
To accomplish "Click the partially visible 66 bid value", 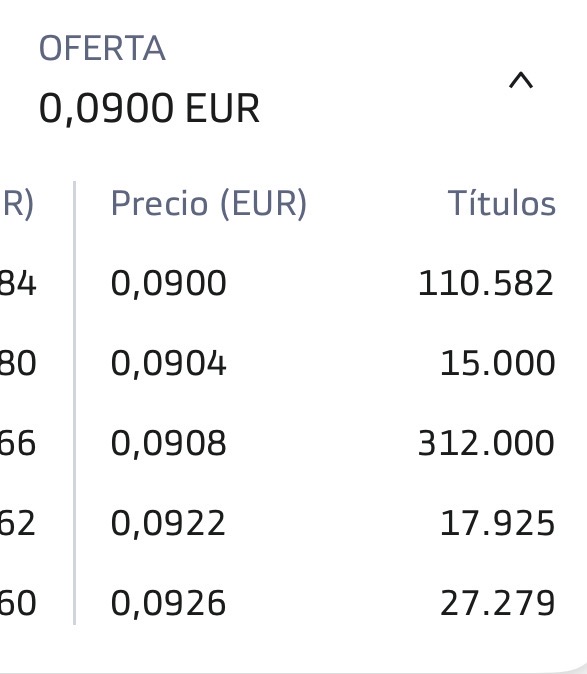I will [x=18, y=443].
